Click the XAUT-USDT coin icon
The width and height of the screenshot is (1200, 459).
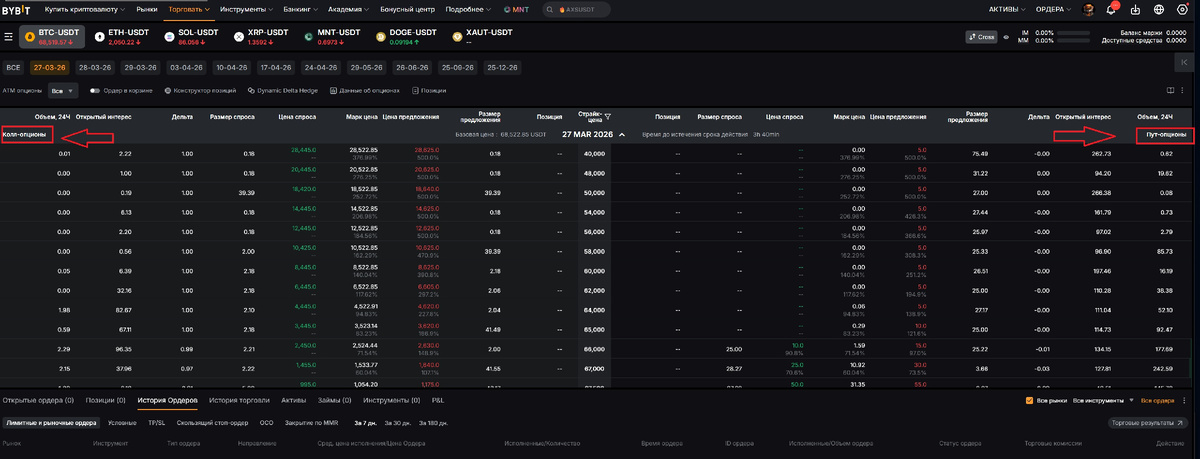pos(457,36)
